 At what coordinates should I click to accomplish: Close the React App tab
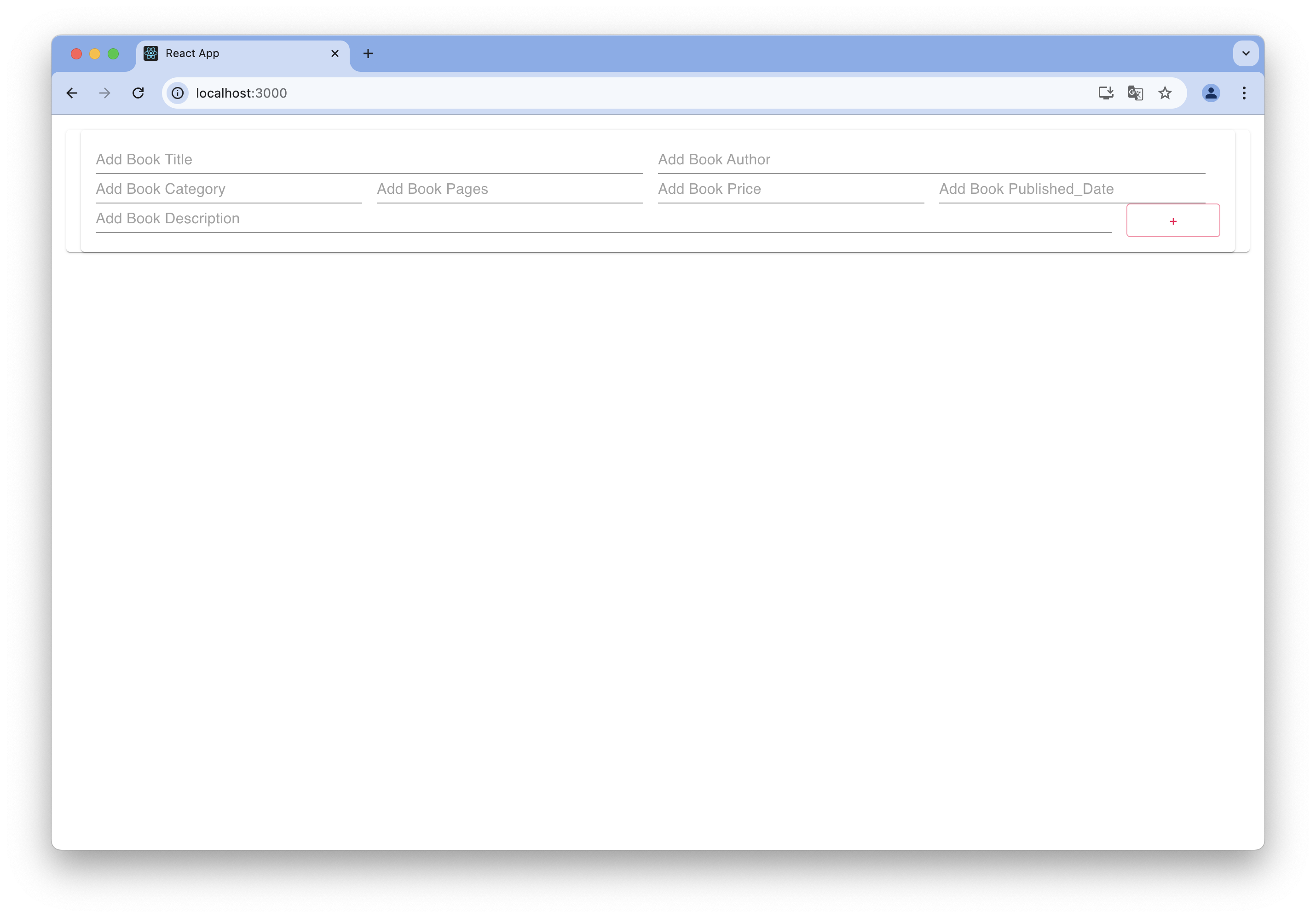pyautogui.click(x=335, y=53)
